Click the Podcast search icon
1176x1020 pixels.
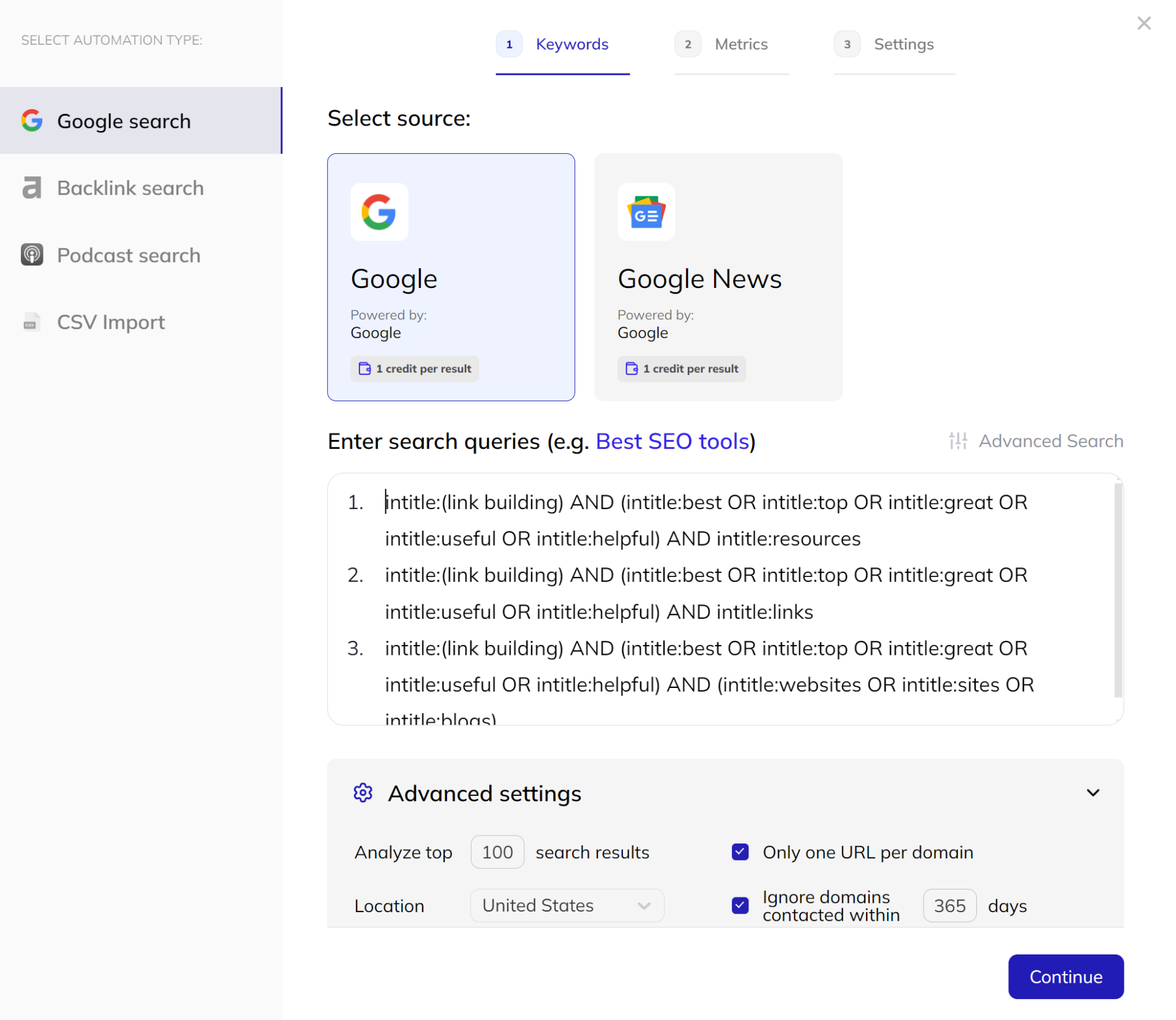click(x=32, y=255)
